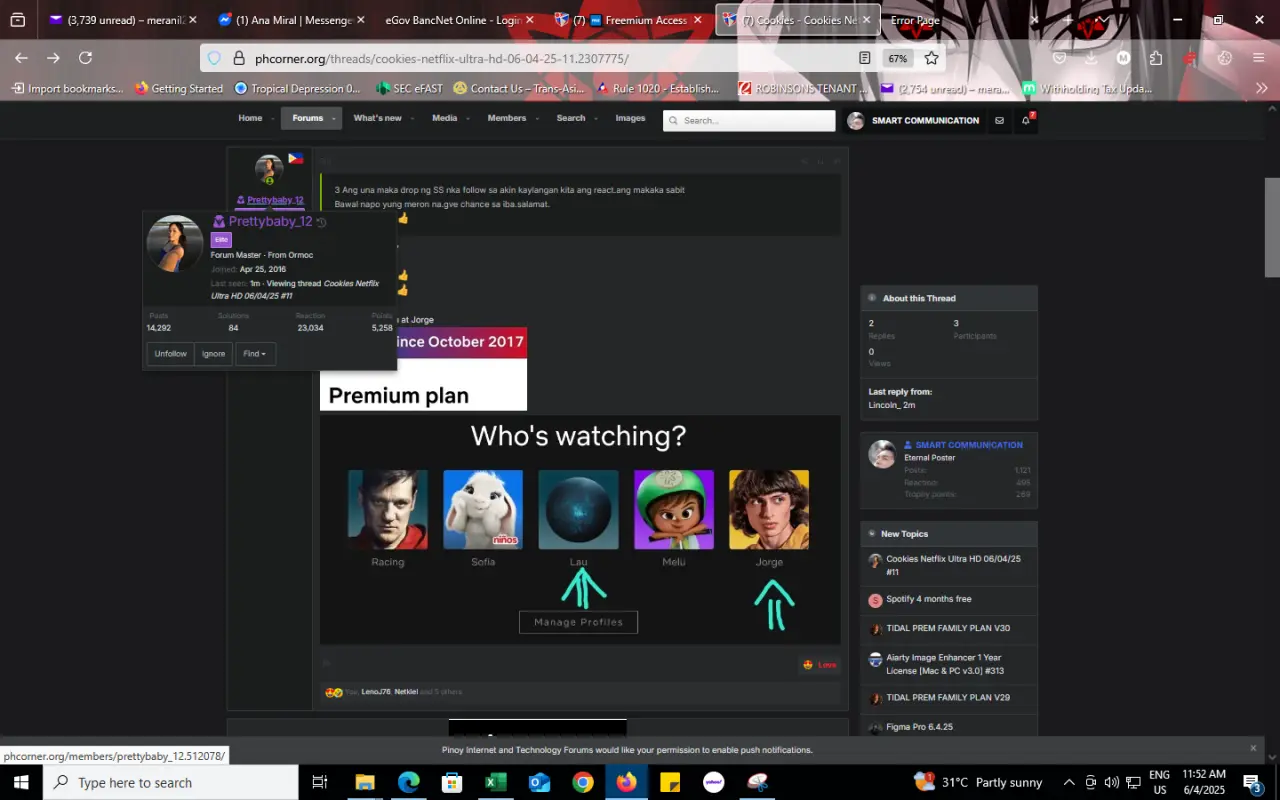This screenshot has height=800, width=1280.
Task: Open the Tropical Depression bookmark
Action: [297, 89]
